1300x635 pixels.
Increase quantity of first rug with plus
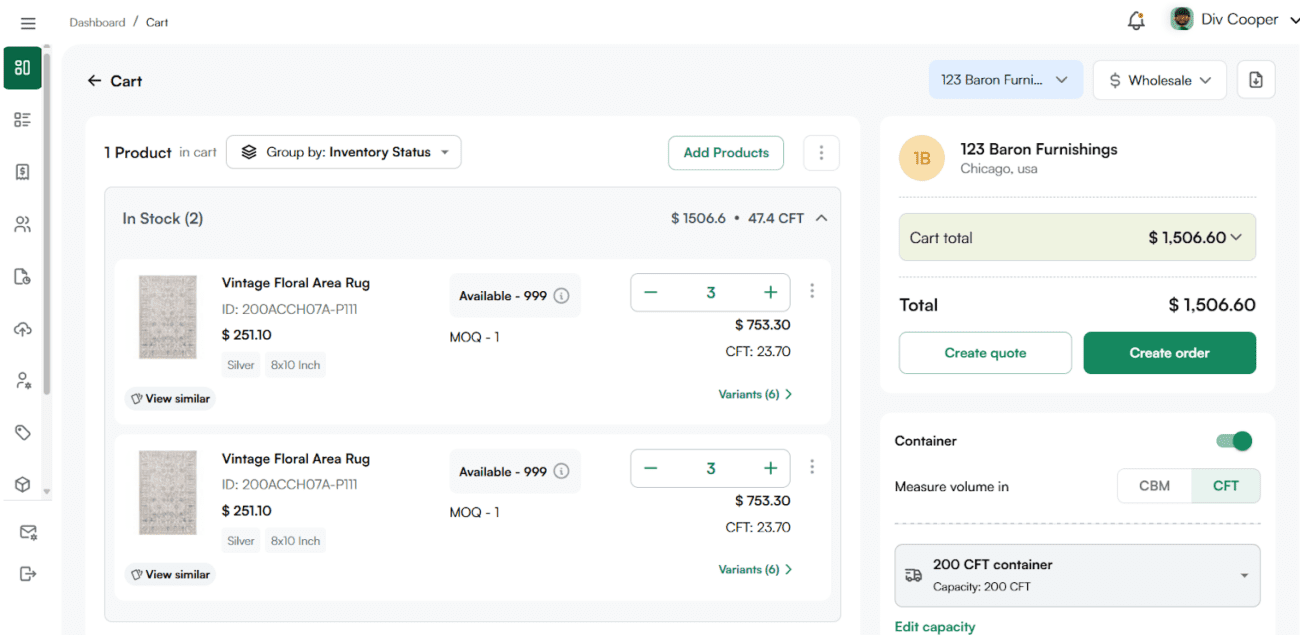point(770,293)
